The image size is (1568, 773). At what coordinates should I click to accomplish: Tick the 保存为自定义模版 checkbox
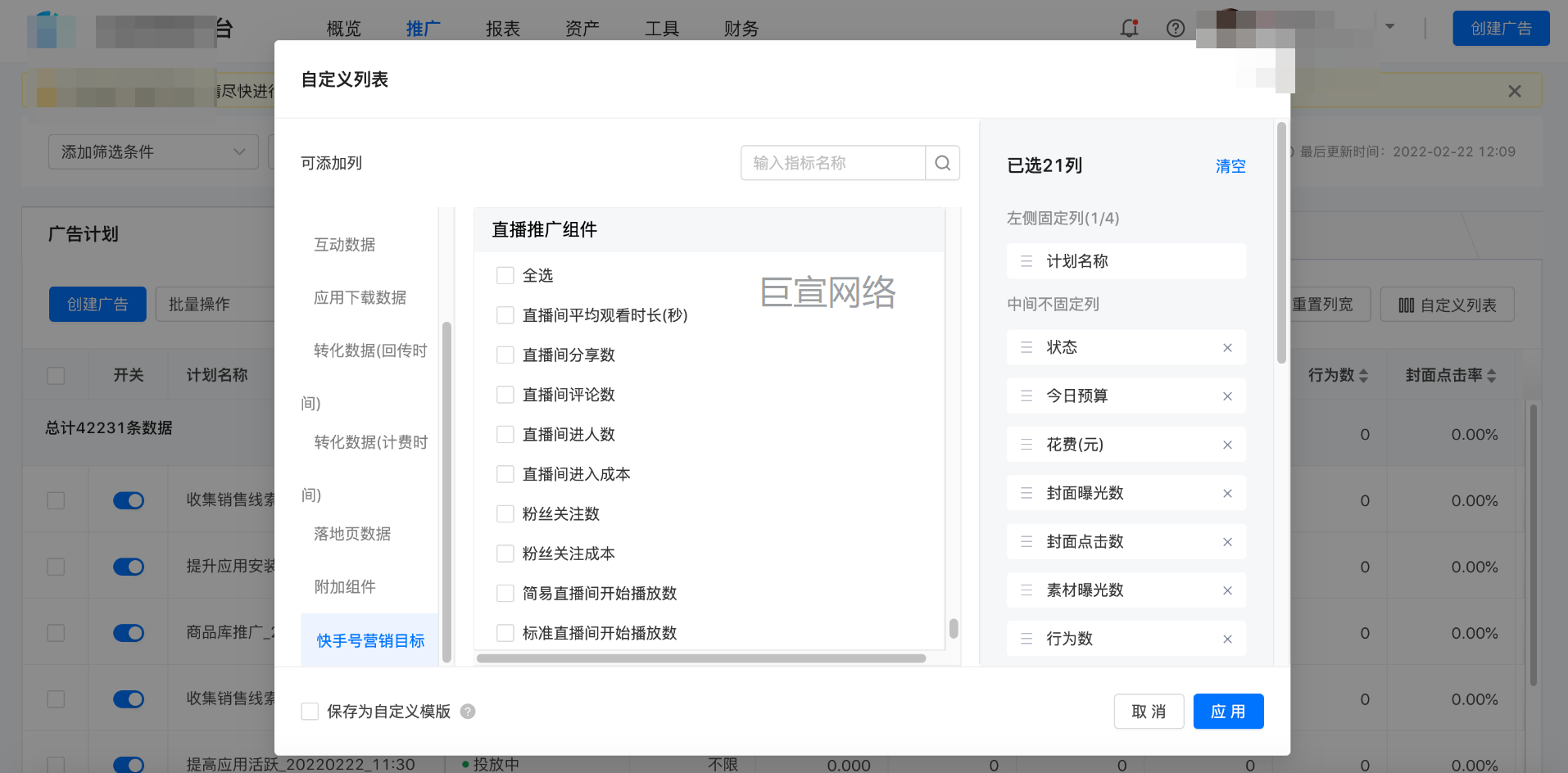click(310, 712)
